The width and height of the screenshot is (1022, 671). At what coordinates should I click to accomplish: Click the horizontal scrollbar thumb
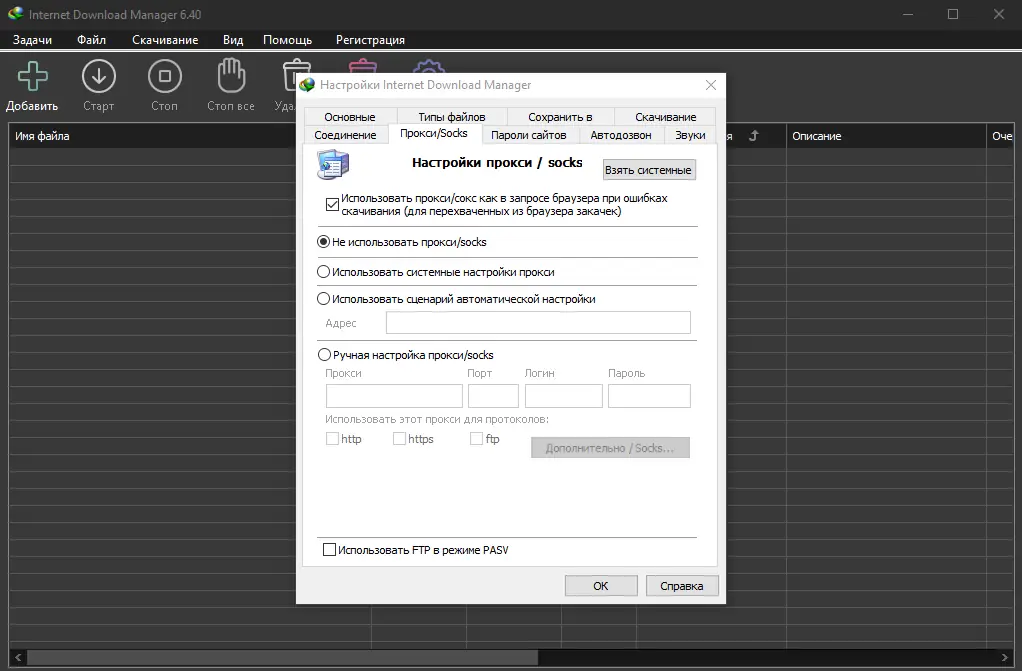[282, 657]
